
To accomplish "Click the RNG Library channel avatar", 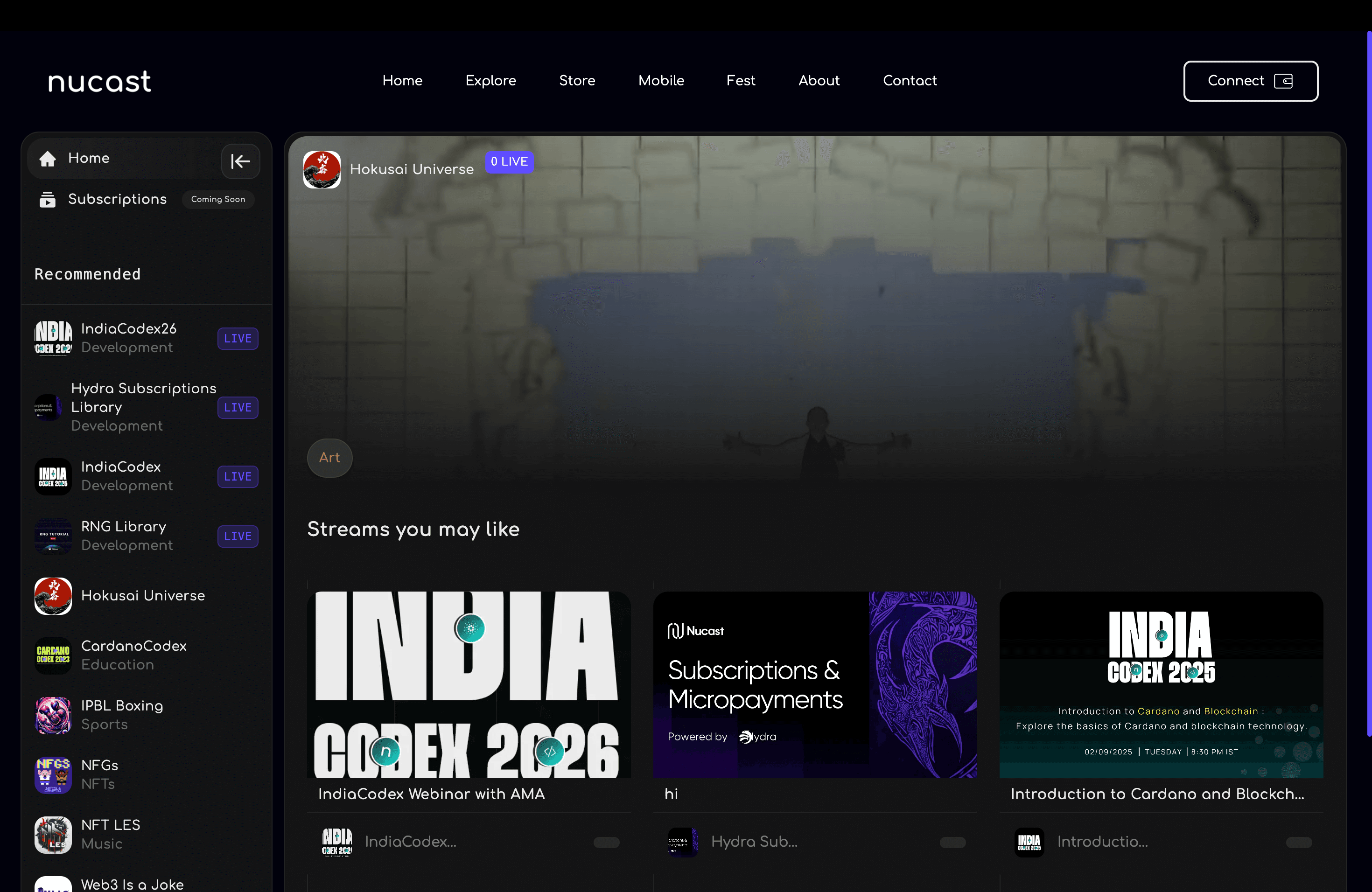I will coord(53,536).
